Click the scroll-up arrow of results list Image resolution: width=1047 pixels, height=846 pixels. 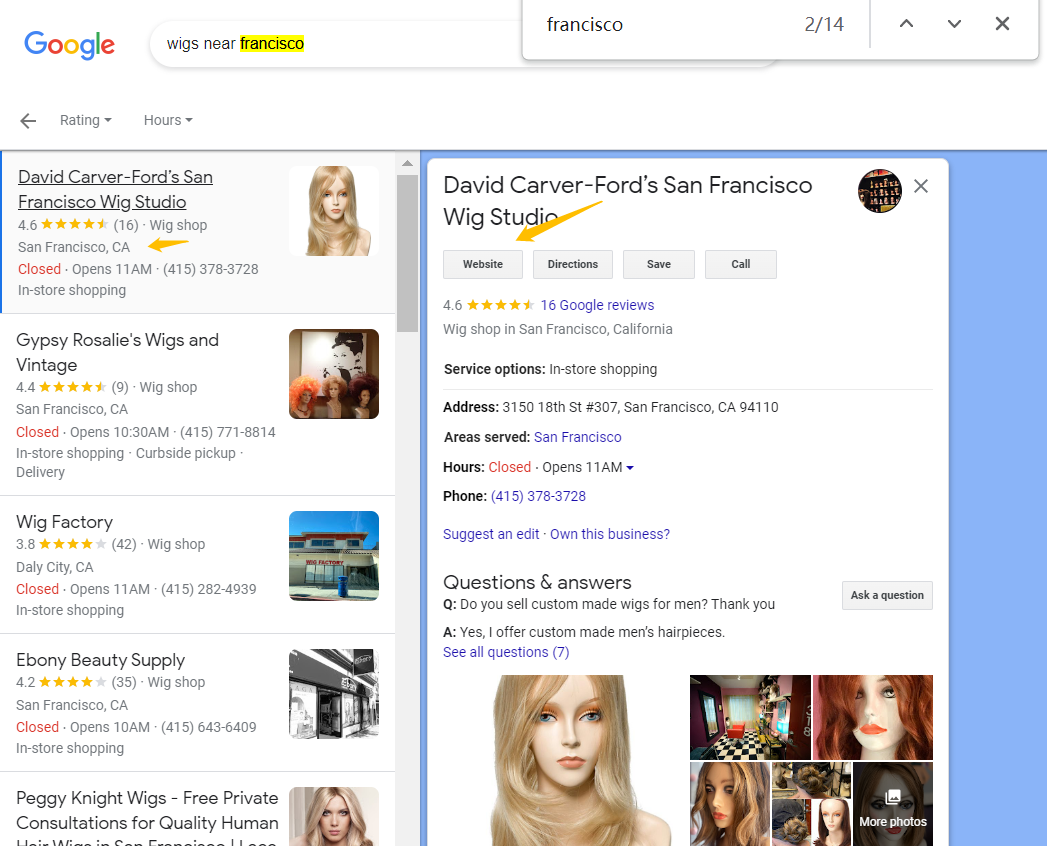[407, 163]
